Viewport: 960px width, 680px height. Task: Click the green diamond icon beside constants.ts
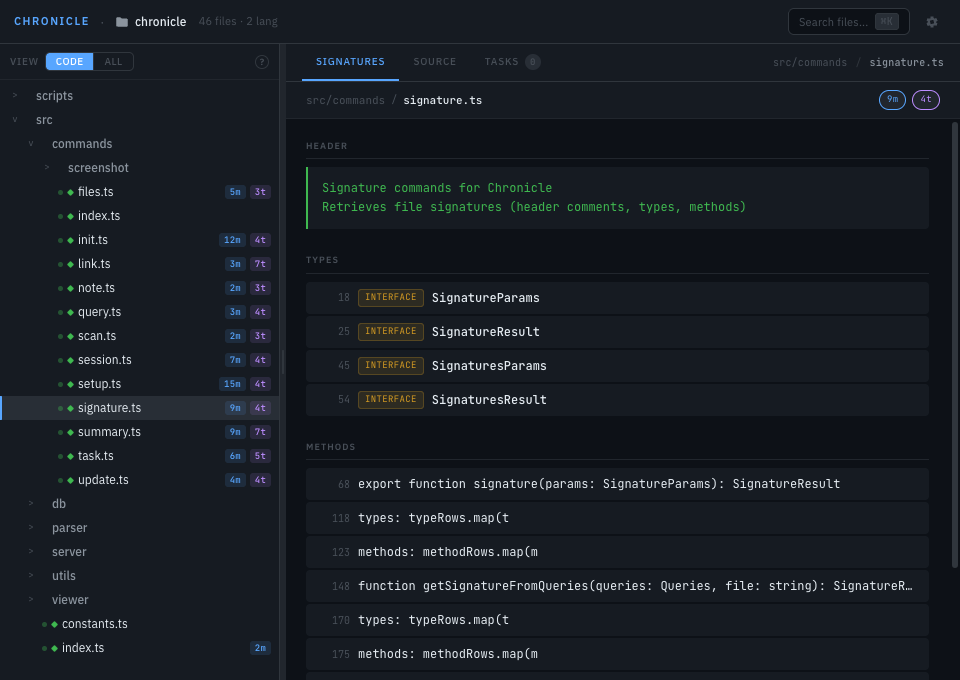[54, 624]
